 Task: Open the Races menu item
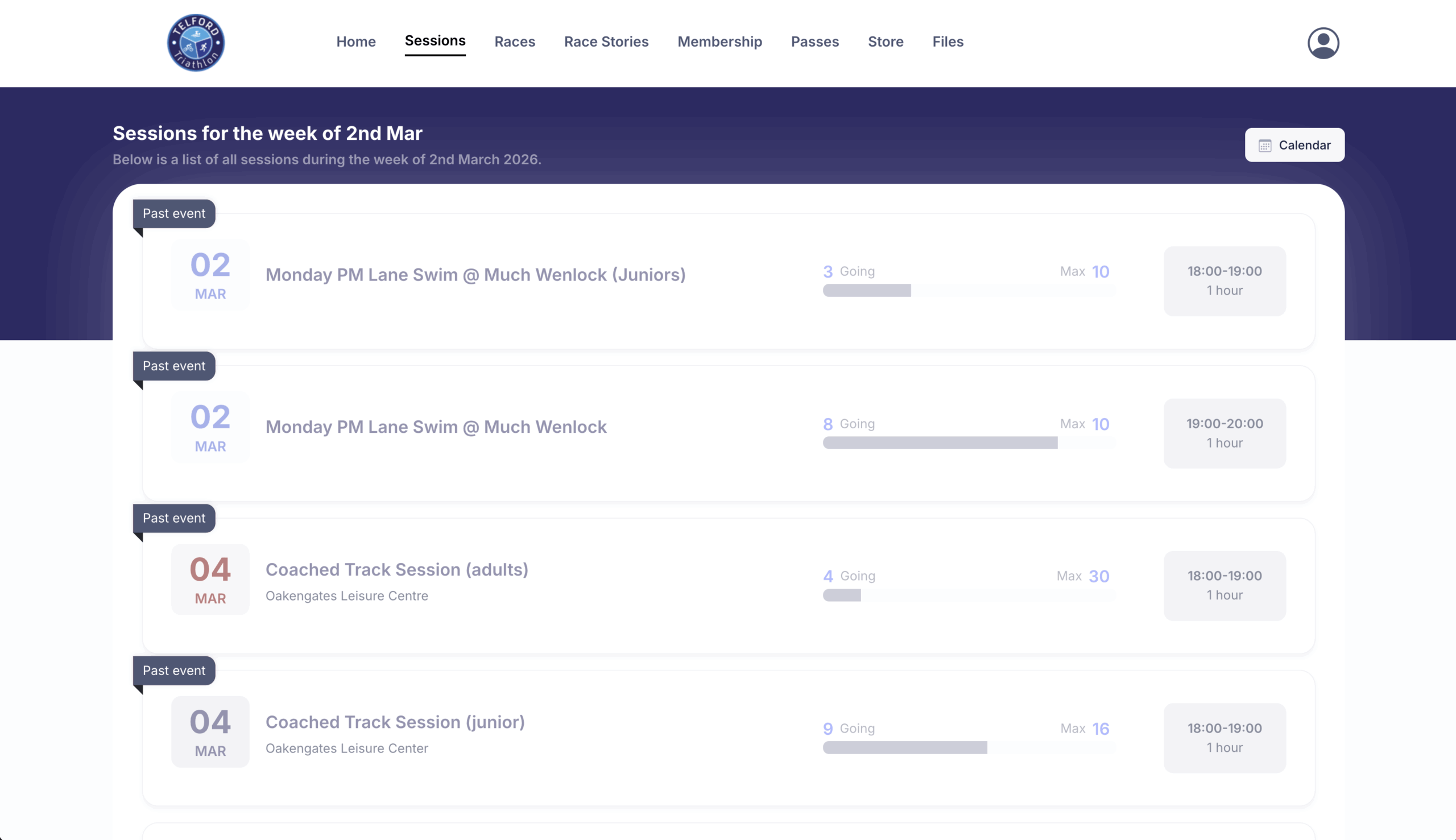515,42
